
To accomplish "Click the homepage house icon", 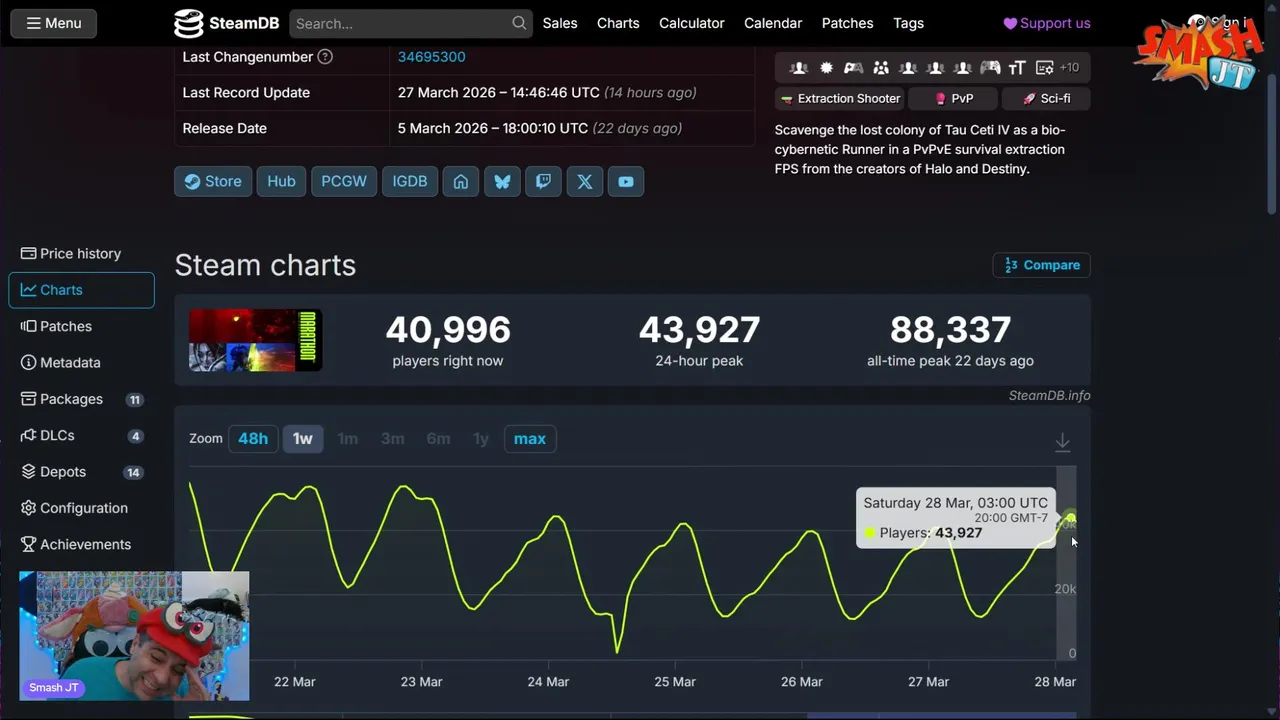I will [x=461, y=181].
